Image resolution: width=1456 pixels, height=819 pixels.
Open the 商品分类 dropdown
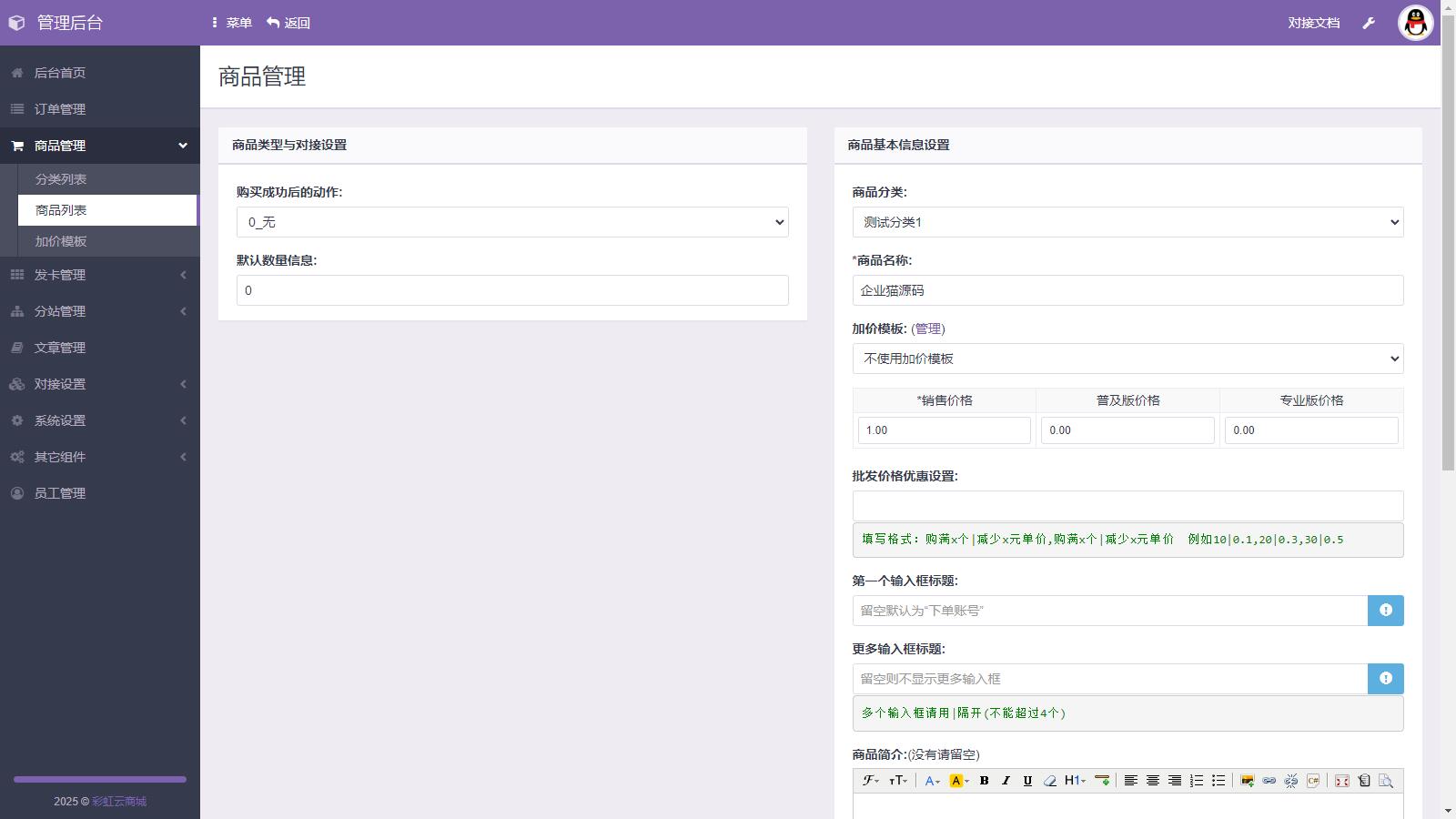[x=1127, y=222]
